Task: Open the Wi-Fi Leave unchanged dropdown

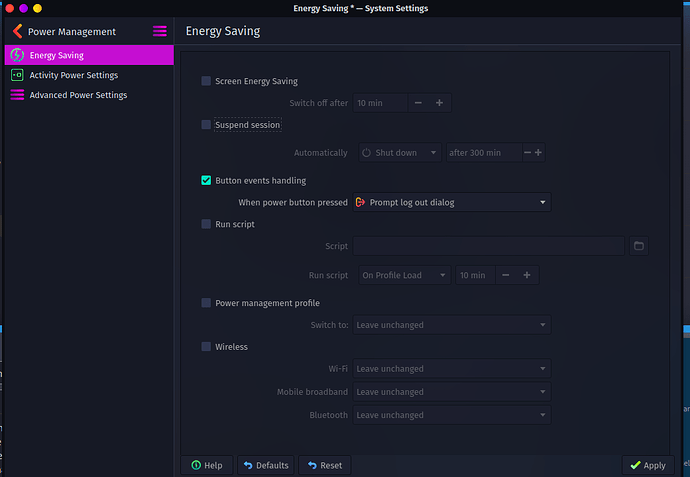Action: 451,368
